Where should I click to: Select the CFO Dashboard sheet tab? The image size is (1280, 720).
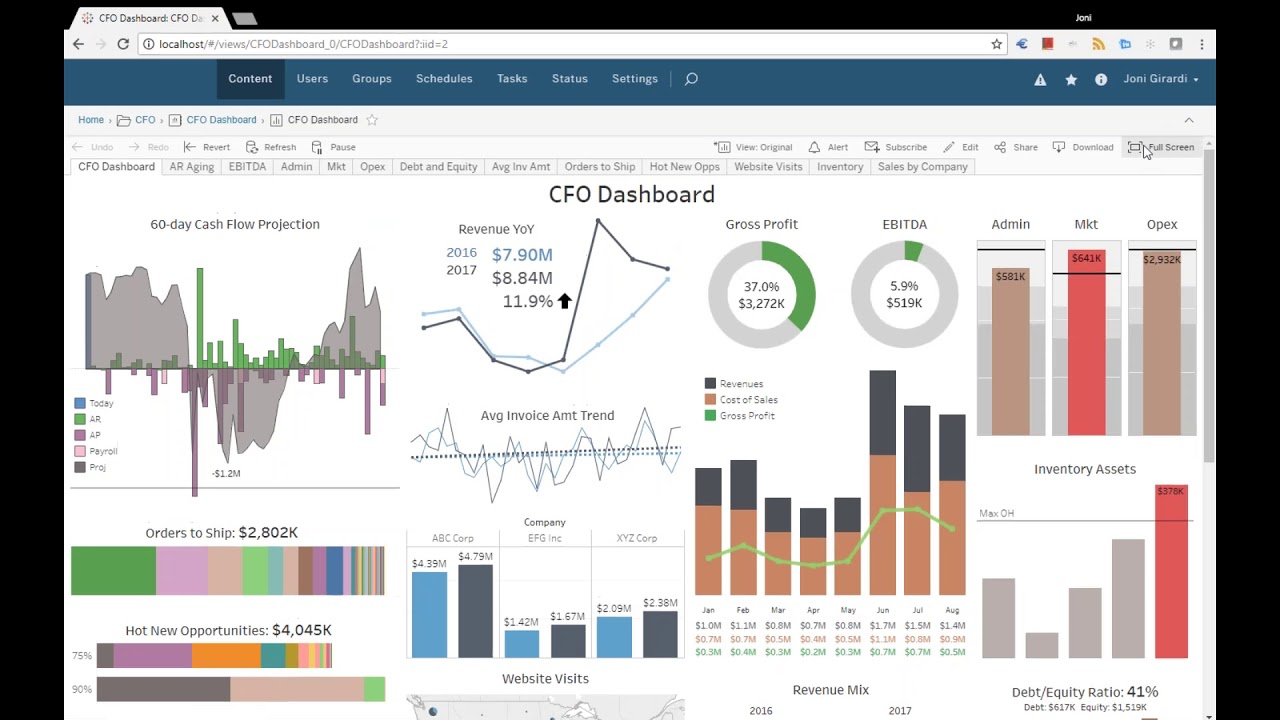[117, 167]
